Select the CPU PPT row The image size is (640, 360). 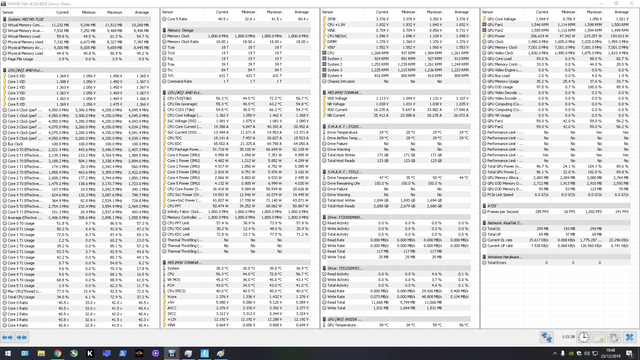click(x=236, y=206)
